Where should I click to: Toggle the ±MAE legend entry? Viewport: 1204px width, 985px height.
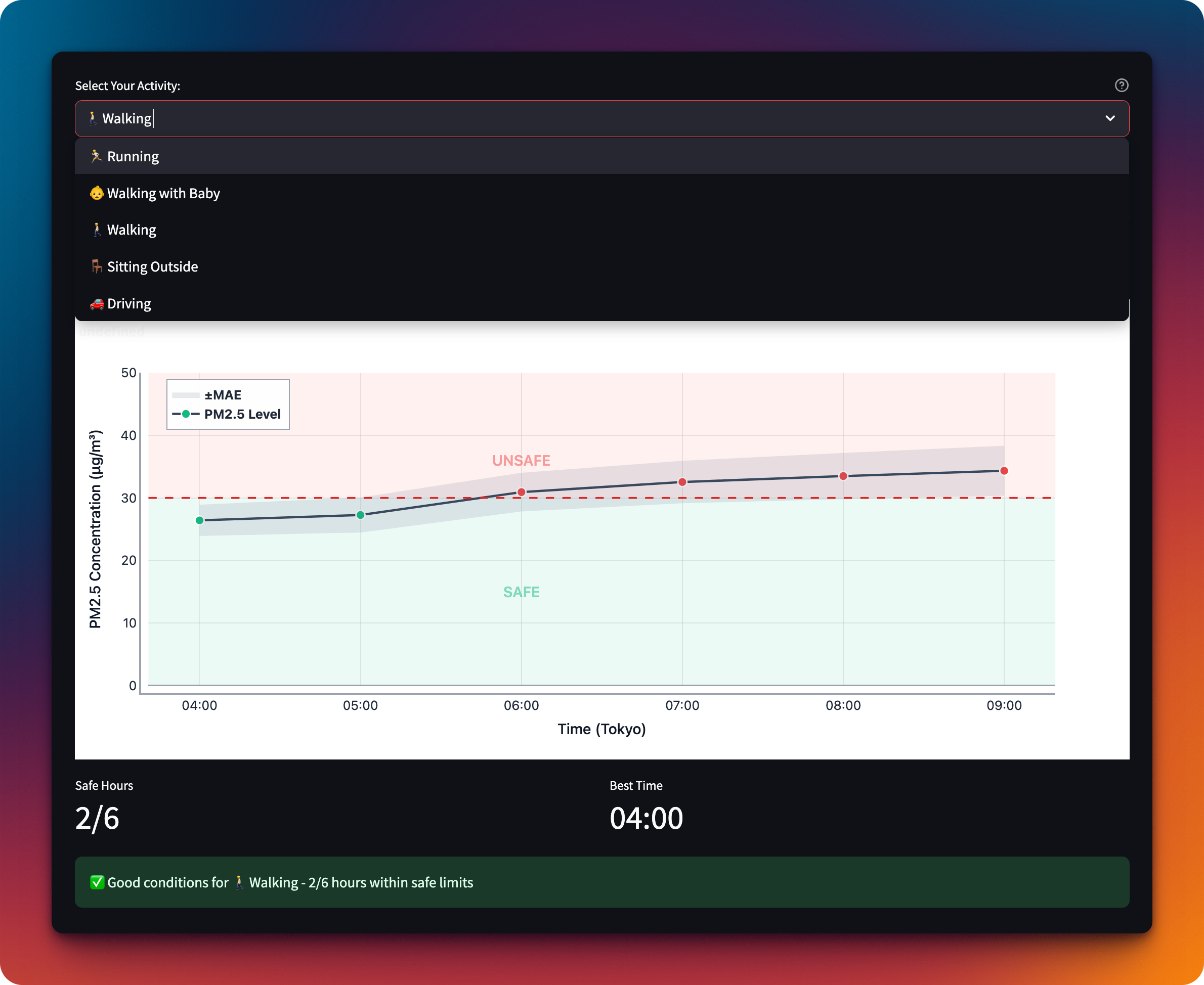tap(223, 395)
